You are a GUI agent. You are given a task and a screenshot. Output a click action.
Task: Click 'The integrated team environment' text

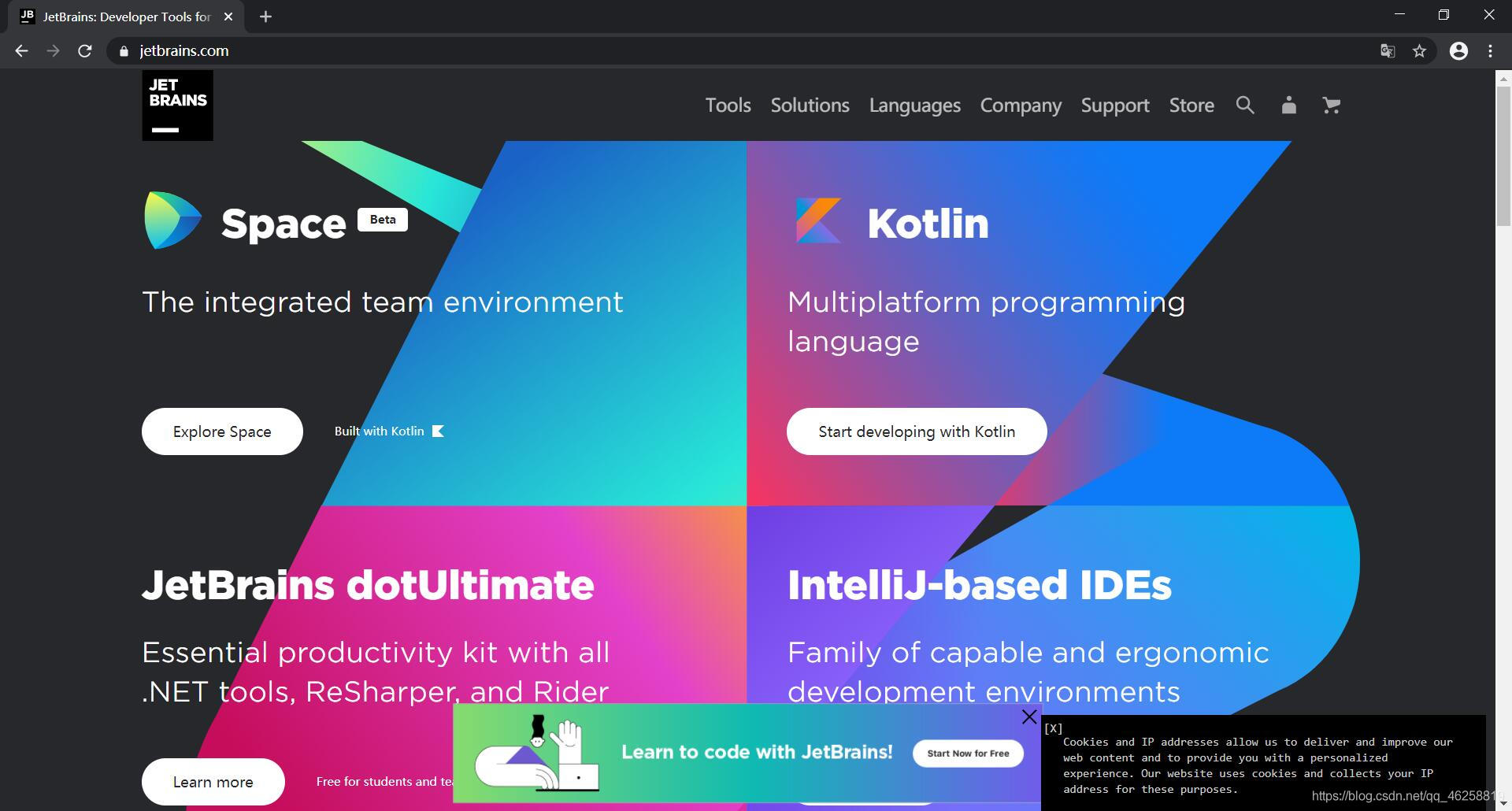[383, 302]
